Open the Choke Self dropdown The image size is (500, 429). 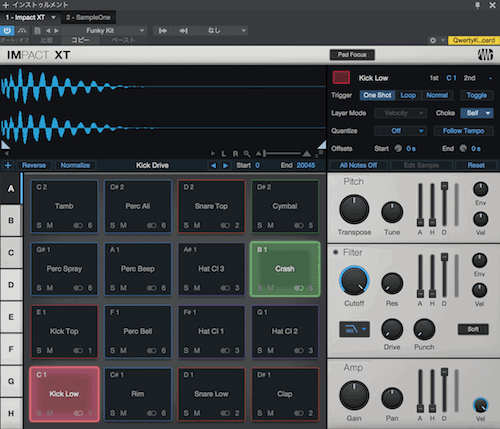477,113
